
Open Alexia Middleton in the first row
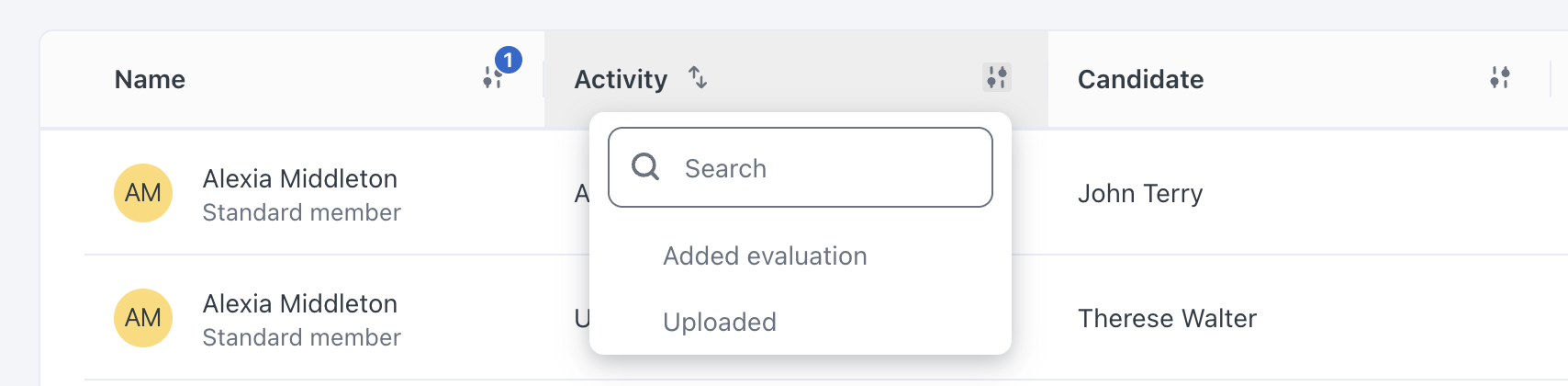tap(300, 178)
